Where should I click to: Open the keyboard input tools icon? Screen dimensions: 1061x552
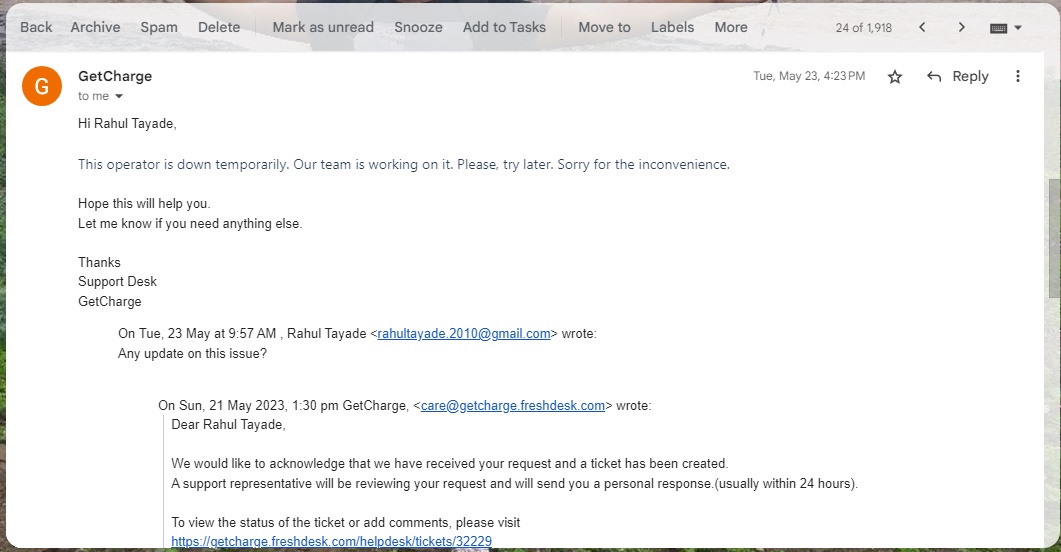click(998, 28)
